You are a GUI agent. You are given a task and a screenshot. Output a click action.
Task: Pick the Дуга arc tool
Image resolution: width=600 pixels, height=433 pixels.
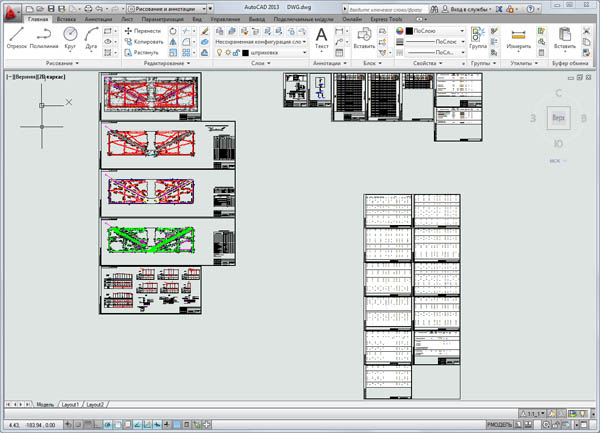93,38
